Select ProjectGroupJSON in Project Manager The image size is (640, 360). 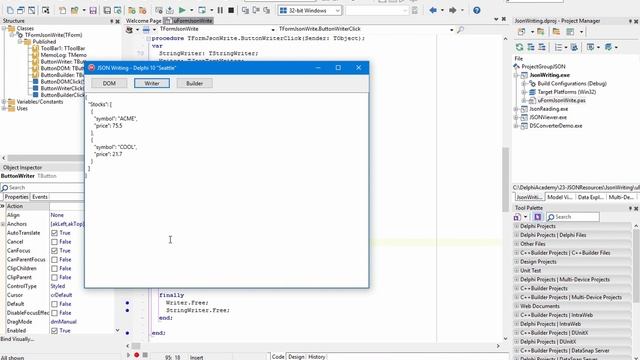(x=543, y=67)
